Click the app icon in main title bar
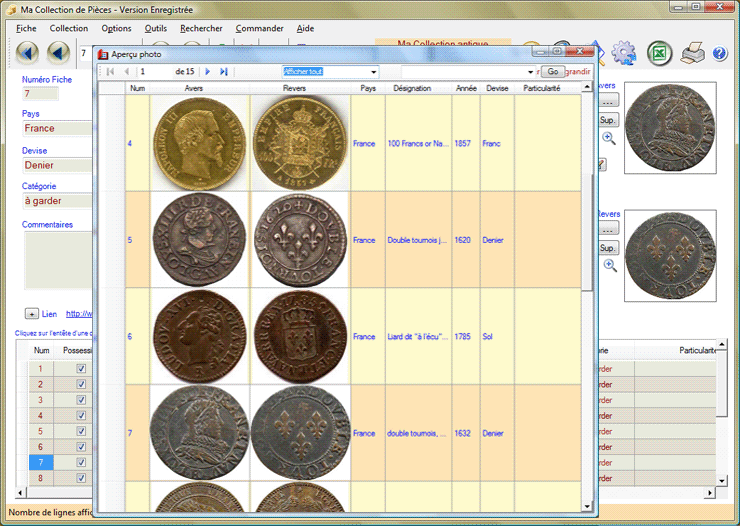The height and width of the screenshot is (526, 740). pyautogui.click(x=11, y=9)
